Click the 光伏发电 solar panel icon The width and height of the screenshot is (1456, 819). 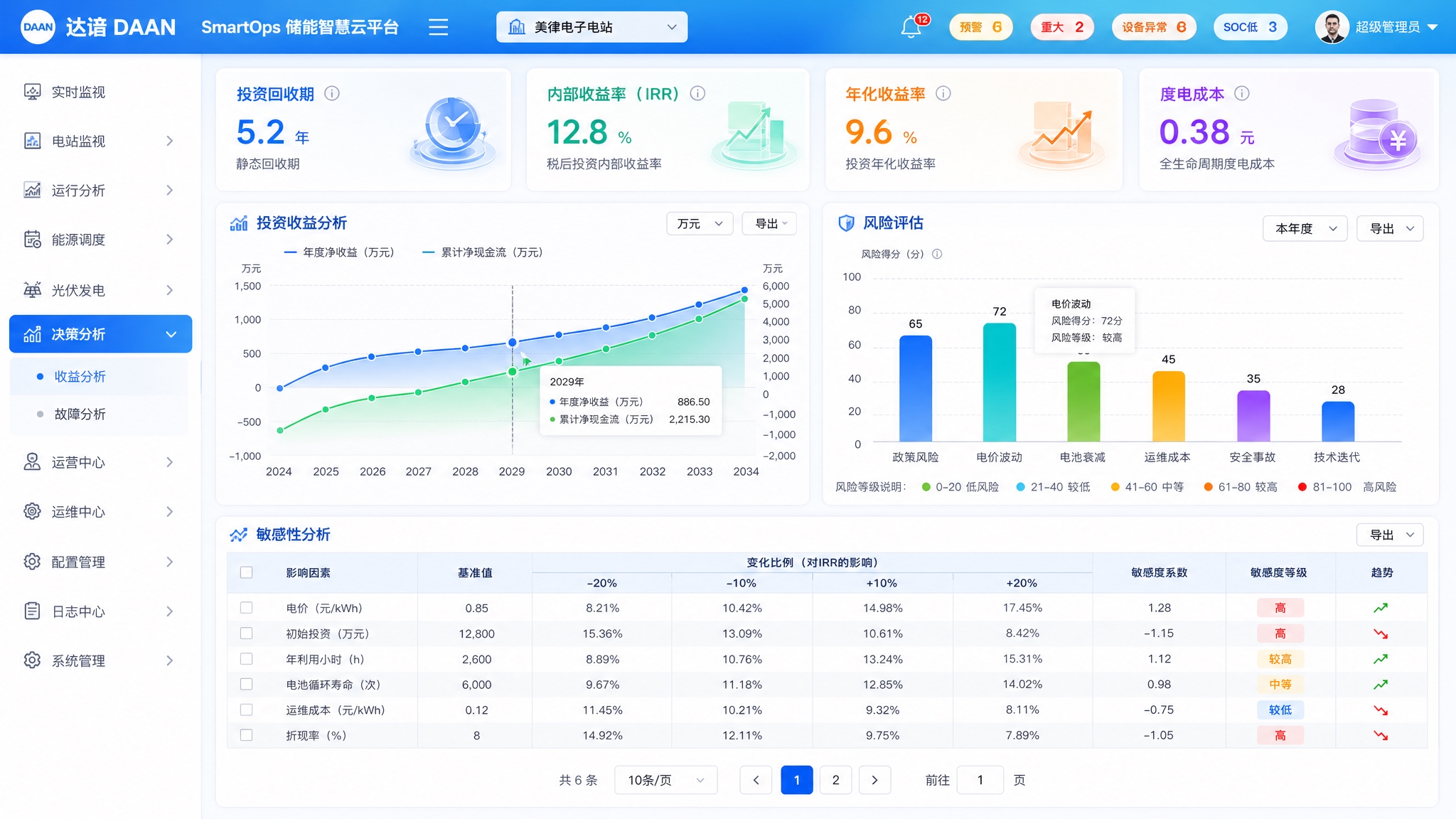[x=32, y=290]
